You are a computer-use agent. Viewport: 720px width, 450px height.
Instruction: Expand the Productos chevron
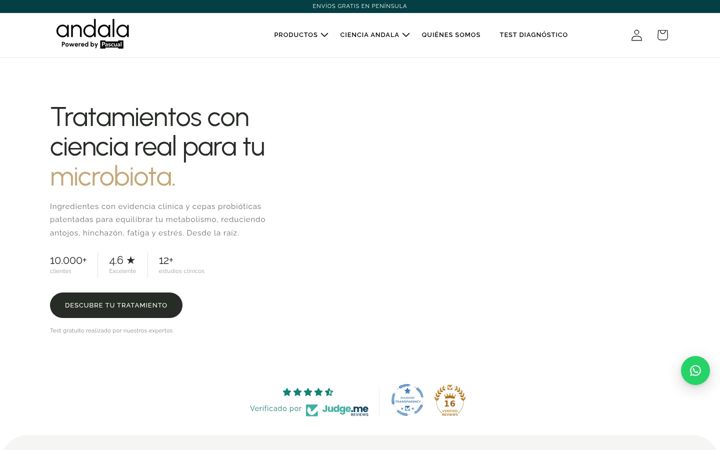pyautogui.click(x=325, y=35)
